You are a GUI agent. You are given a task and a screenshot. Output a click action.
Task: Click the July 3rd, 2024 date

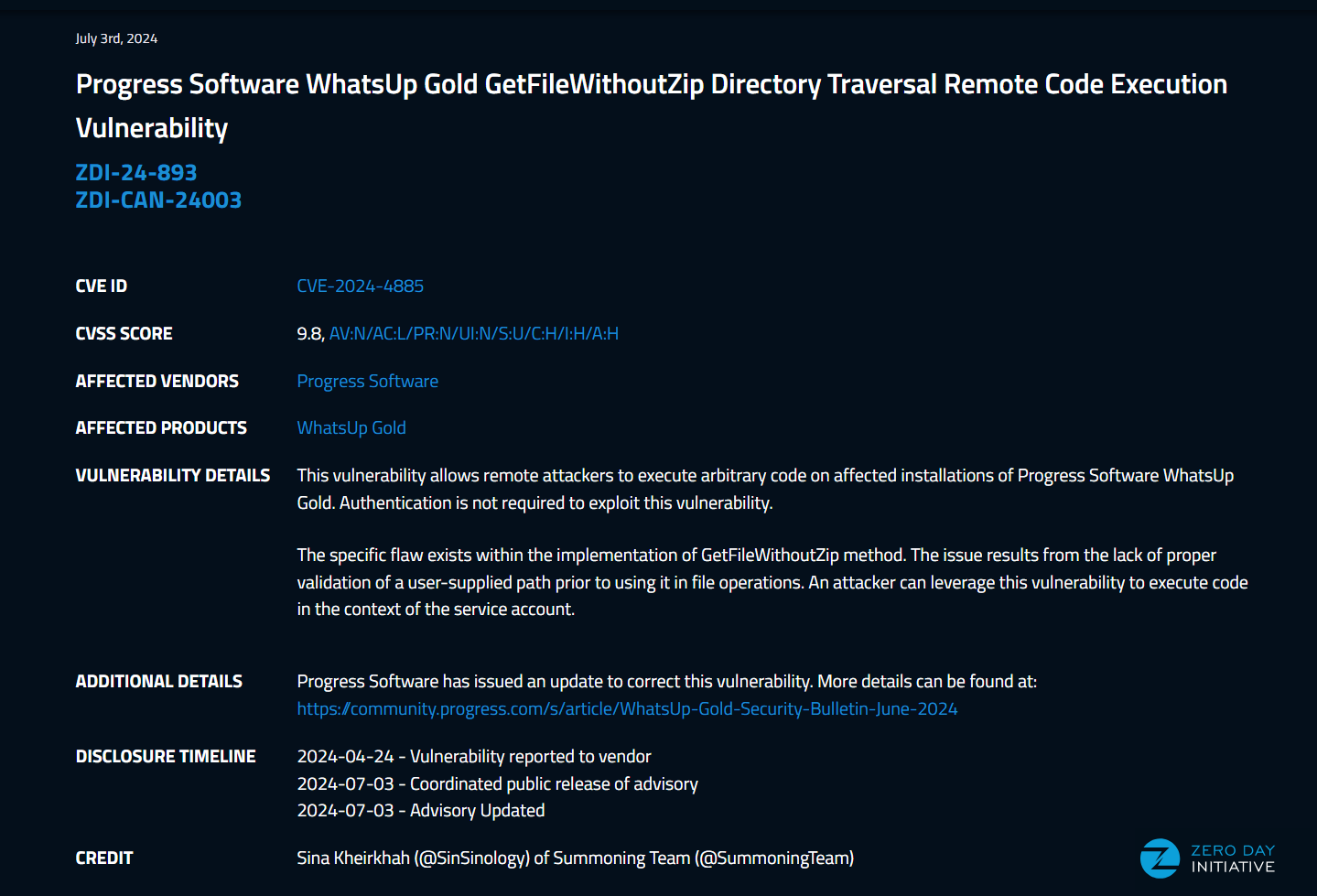[x=116, y=38]
